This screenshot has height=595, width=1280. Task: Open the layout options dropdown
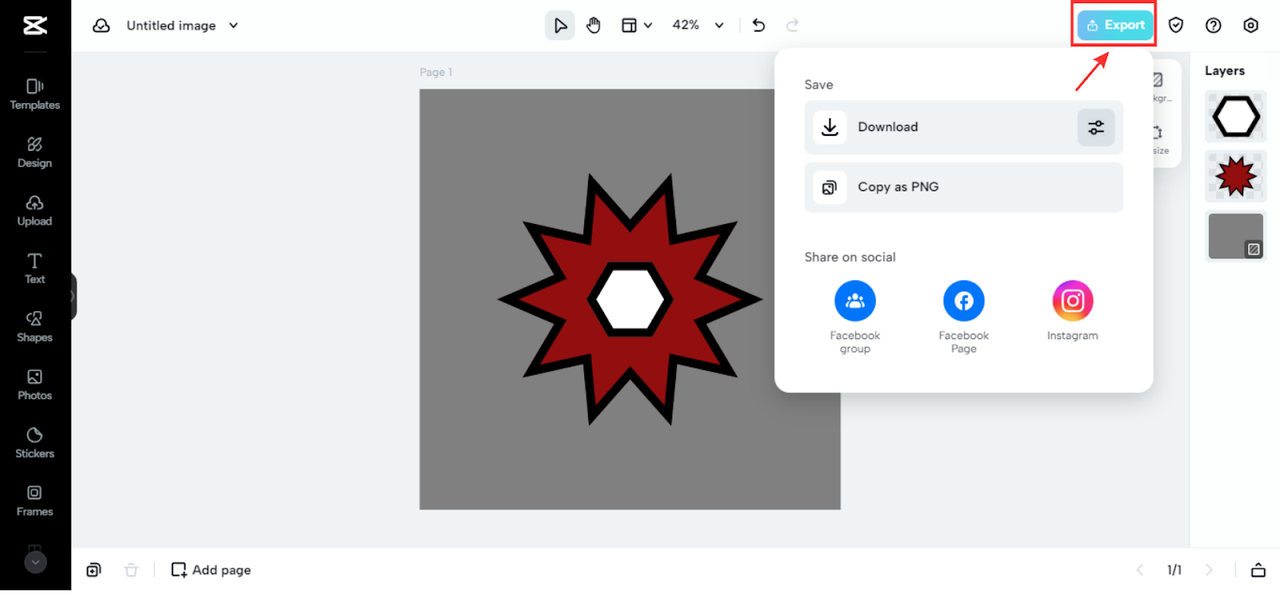tap(636, 25)
